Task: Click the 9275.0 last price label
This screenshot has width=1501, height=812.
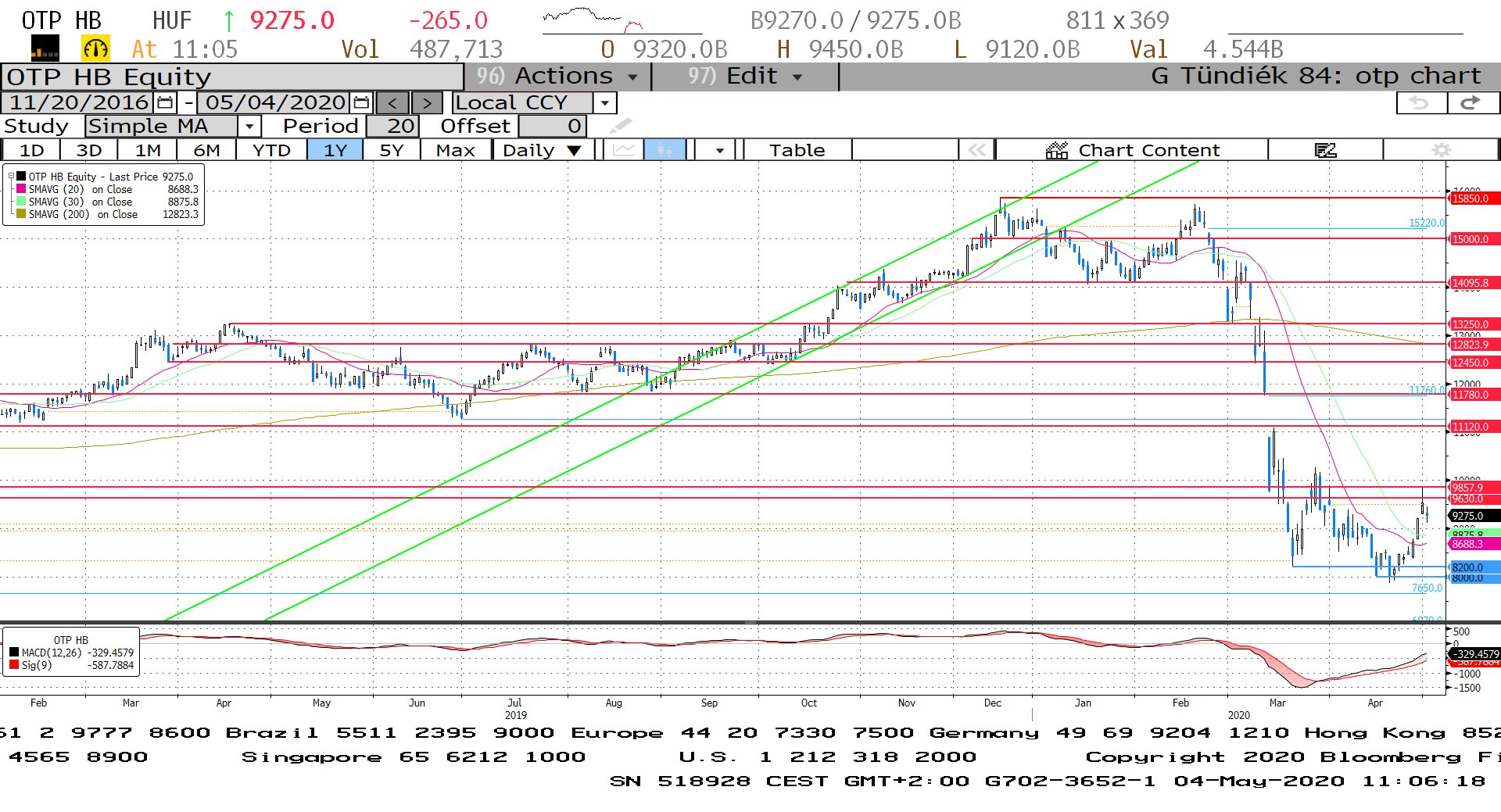Action: tap(1474, 516)
